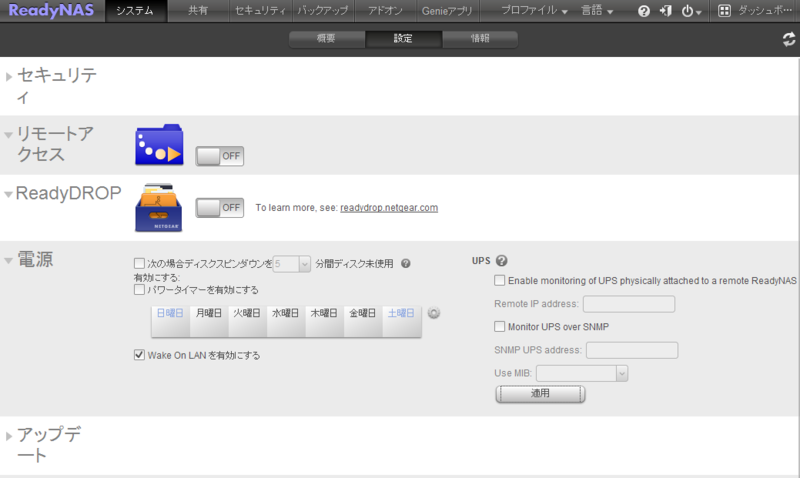Check Monitor UPS over SNMP
The image size is (800, 478).
pos(499,326)
